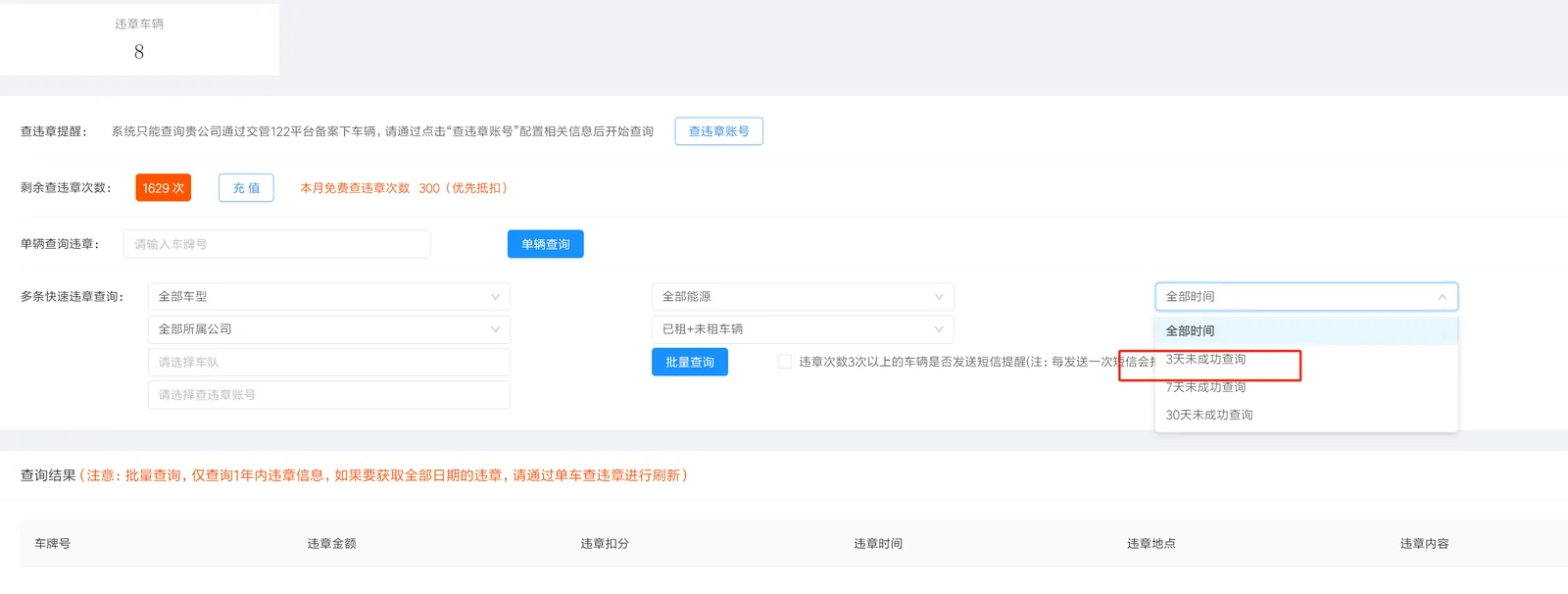Start the 批量查询 batch query
The width and height of the screenshot is (1568, 594).
tap(690, 362)
